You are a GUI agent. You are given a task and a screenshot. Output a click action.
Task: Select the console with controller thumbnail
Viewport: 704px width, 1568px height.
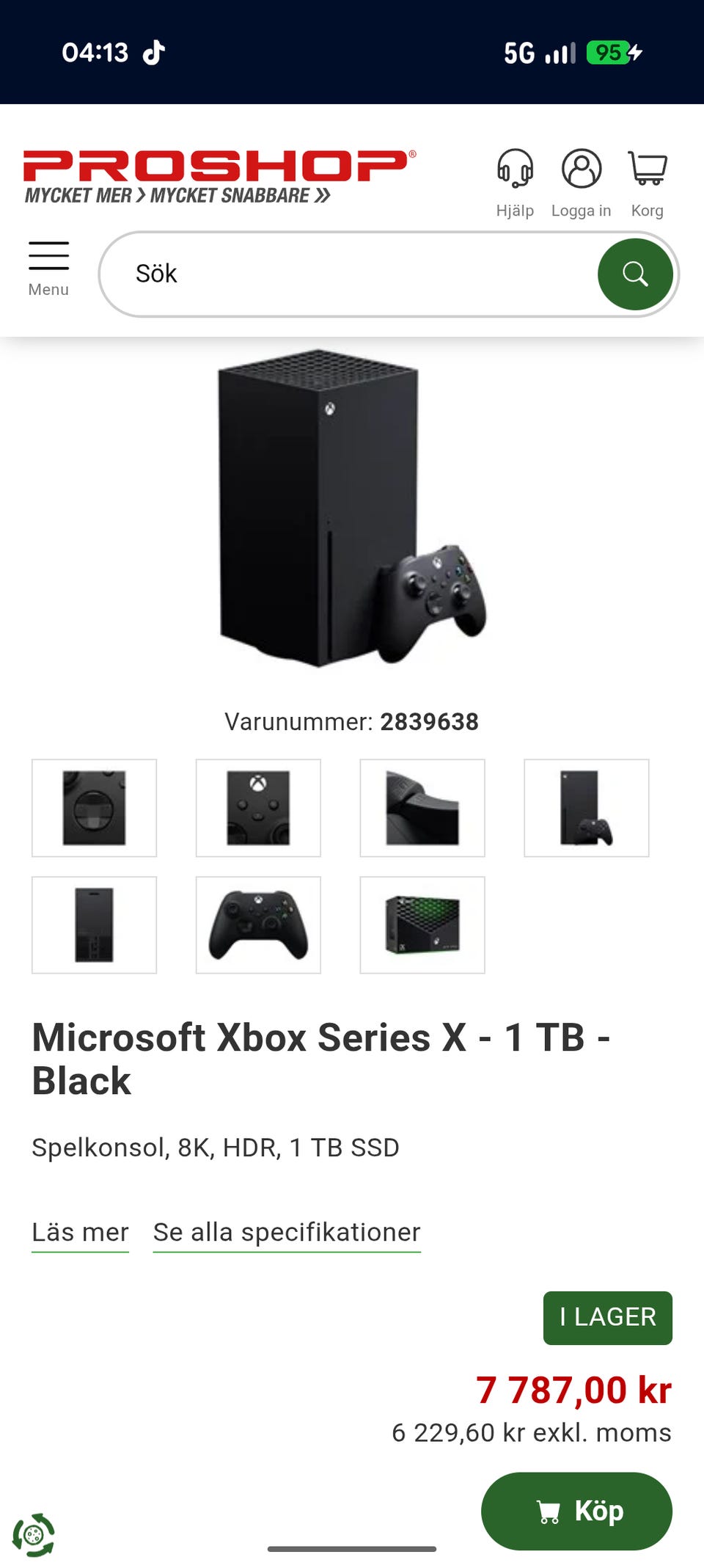[x=587, y=808]
